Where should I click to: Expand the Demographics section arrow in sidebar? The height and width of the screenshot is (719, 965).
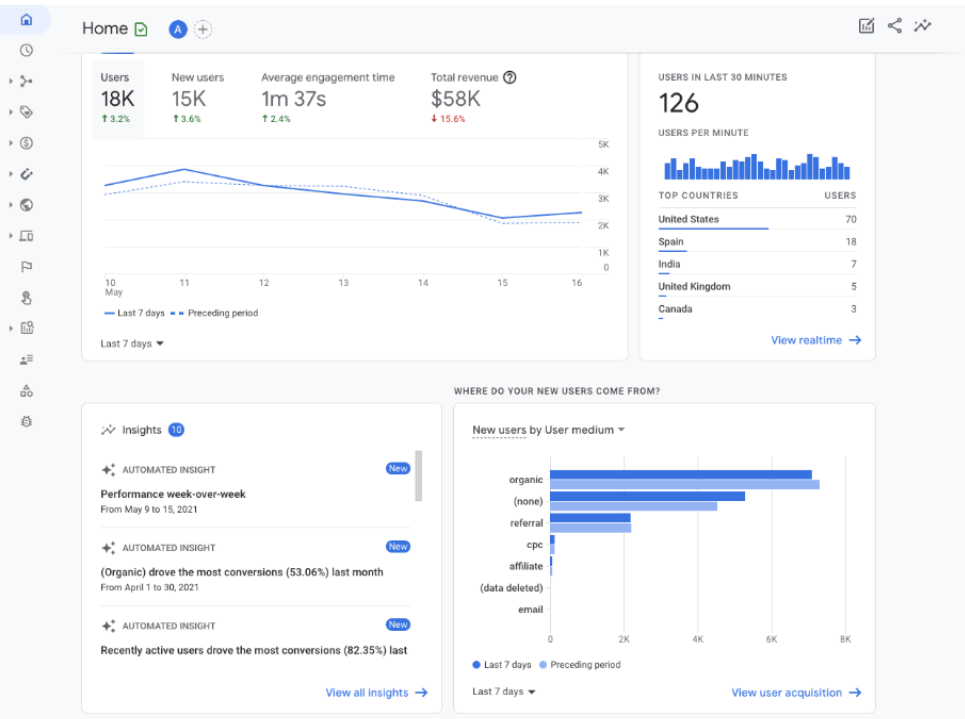click(10, 205)
